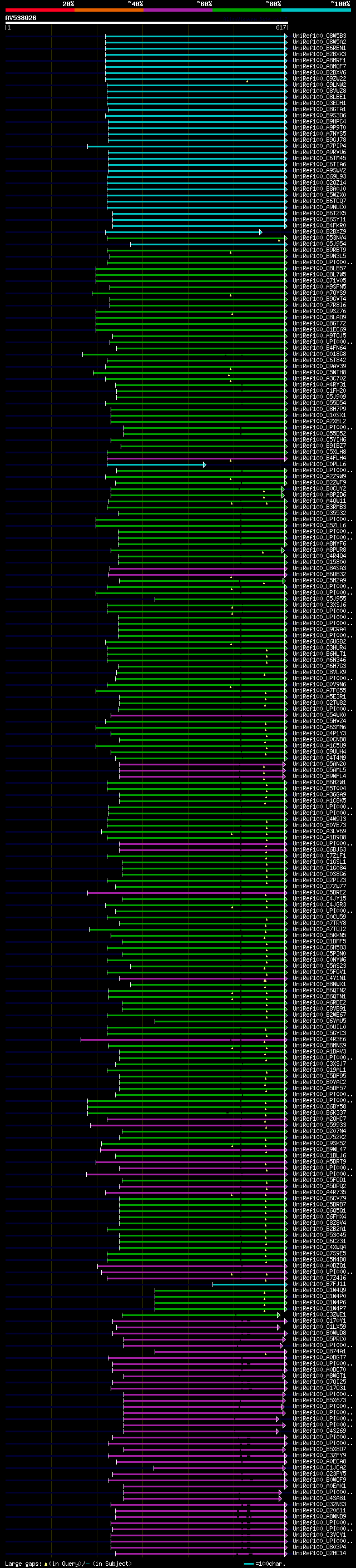The height and width of the screenshot is (1568, 356).
Task: Click the purple ~60% identity legend segment
Action: point(177,10)
